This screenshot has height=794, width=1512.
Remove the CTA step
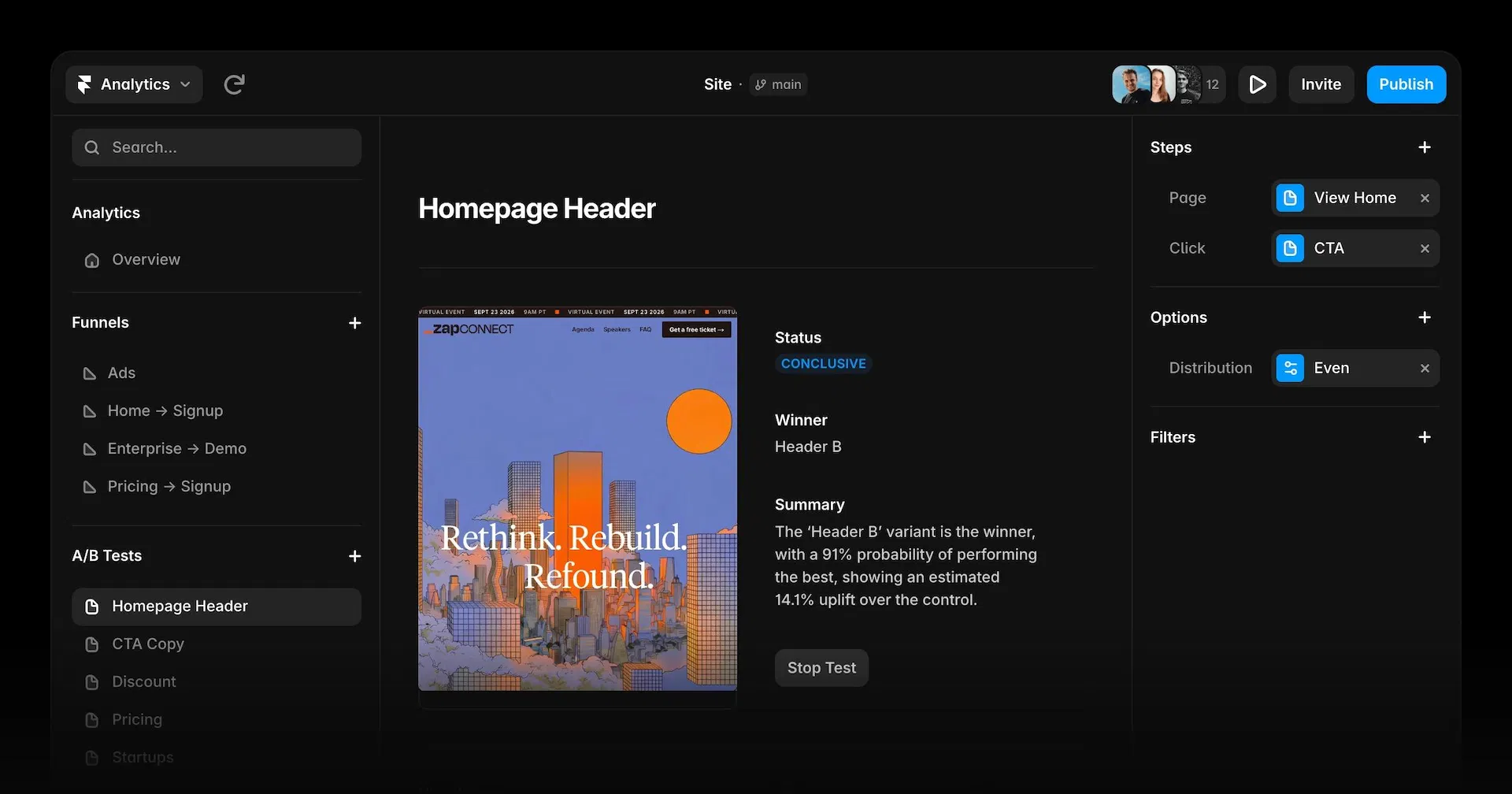[1425, 249]
